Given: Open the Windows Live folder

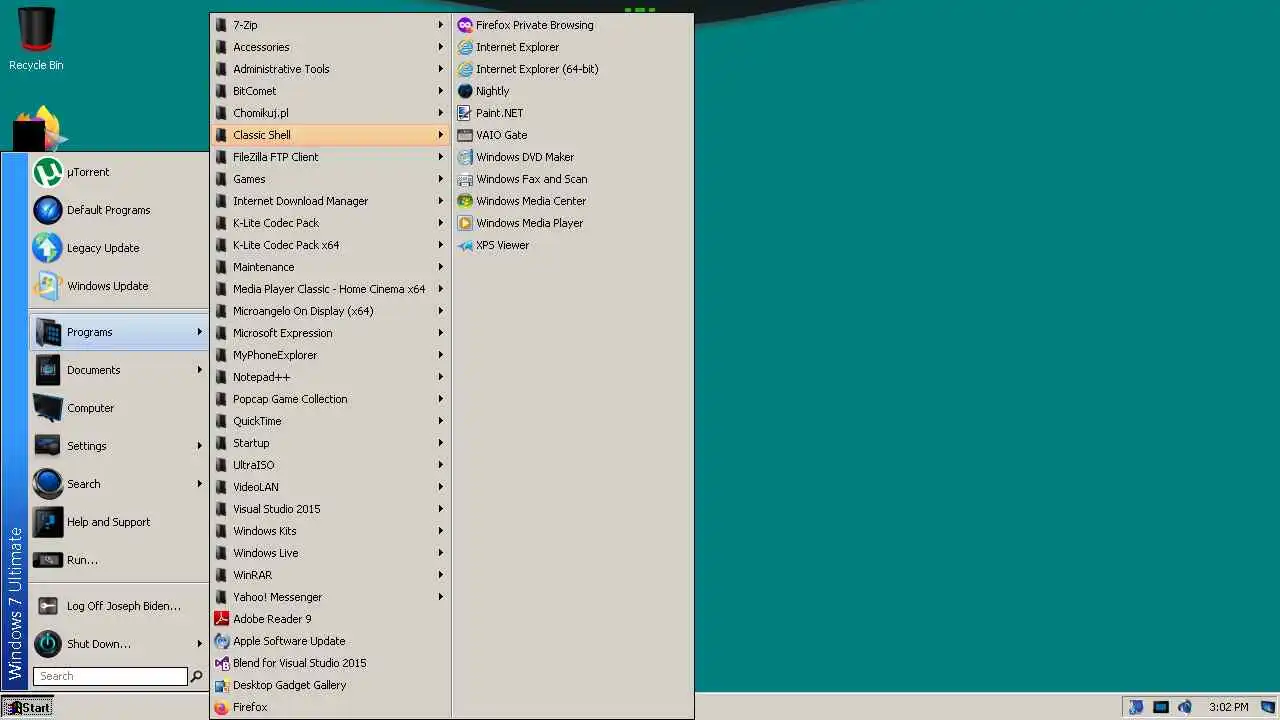Looking at the screenshot, I should click(331, 553).
